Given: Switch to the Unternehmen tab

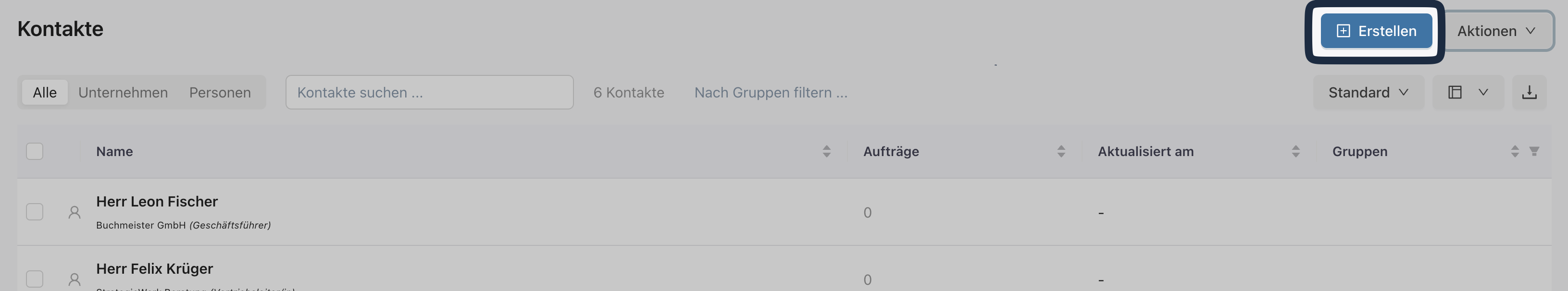Looking at the screenshot, I should 123,92.
